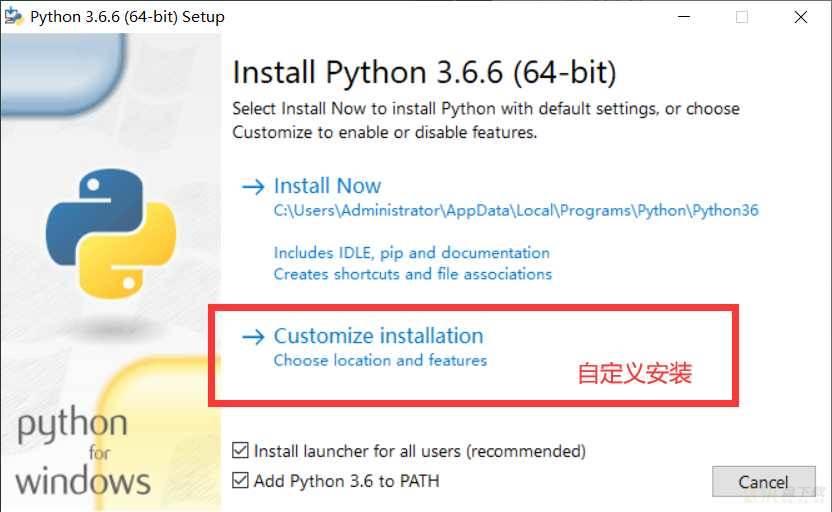This screenshot has height=512, width=832.
Task: Click 'Includes IDLE, pip and documentation' text
Action: coord(412,253)
